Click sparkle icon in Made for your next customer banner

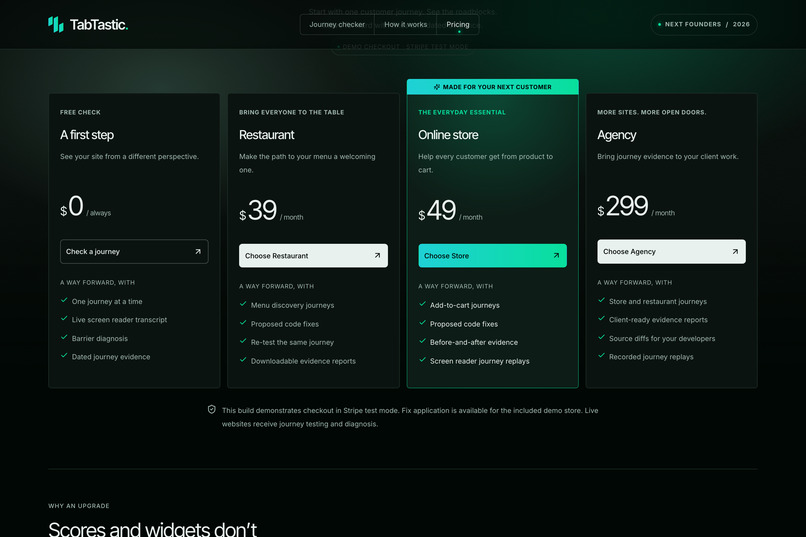pyautogui.click(x=437, y=87)
